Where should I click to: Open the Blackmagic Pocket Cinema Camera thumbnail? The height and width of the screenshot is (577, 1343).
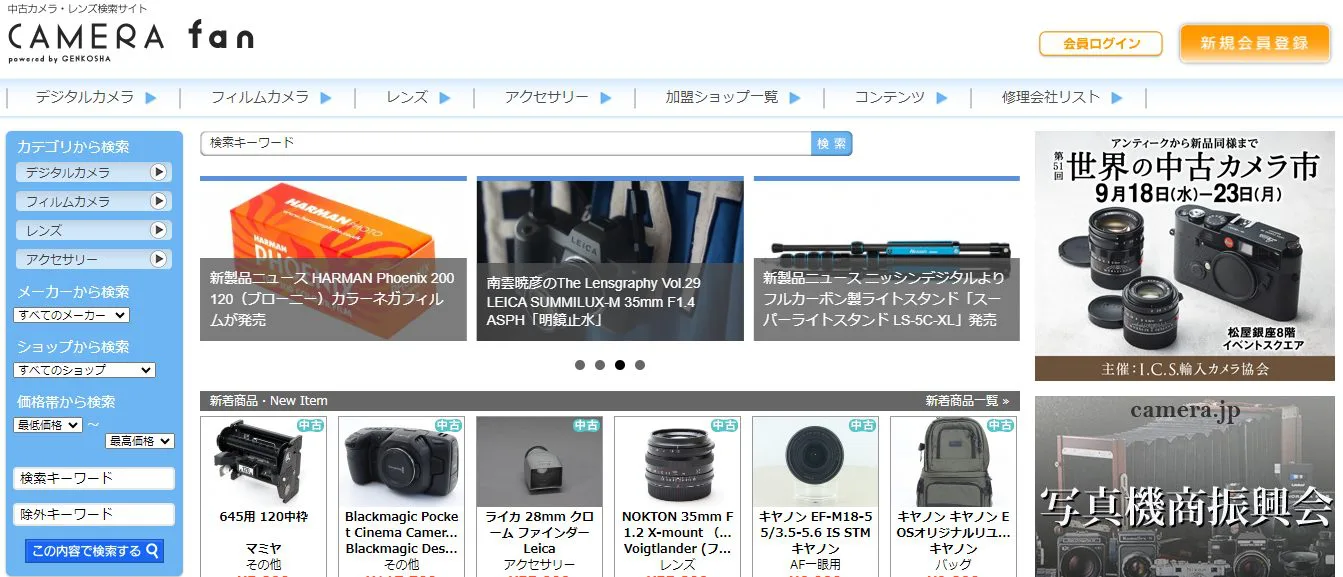point(402,462)
